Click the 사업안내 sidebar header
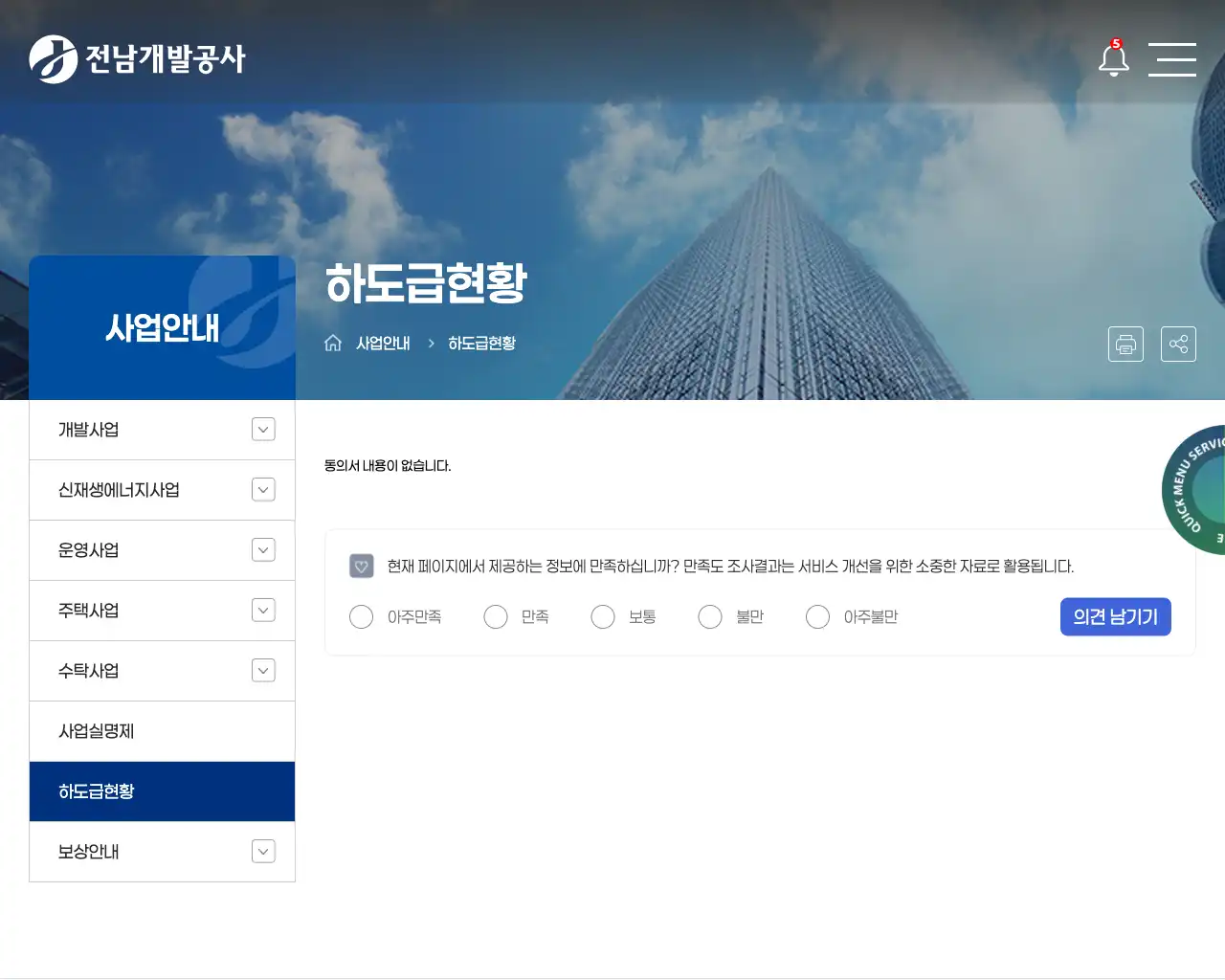Viewport: 1225px width, 980px height. pyautogui.click(x=162, y=327)
